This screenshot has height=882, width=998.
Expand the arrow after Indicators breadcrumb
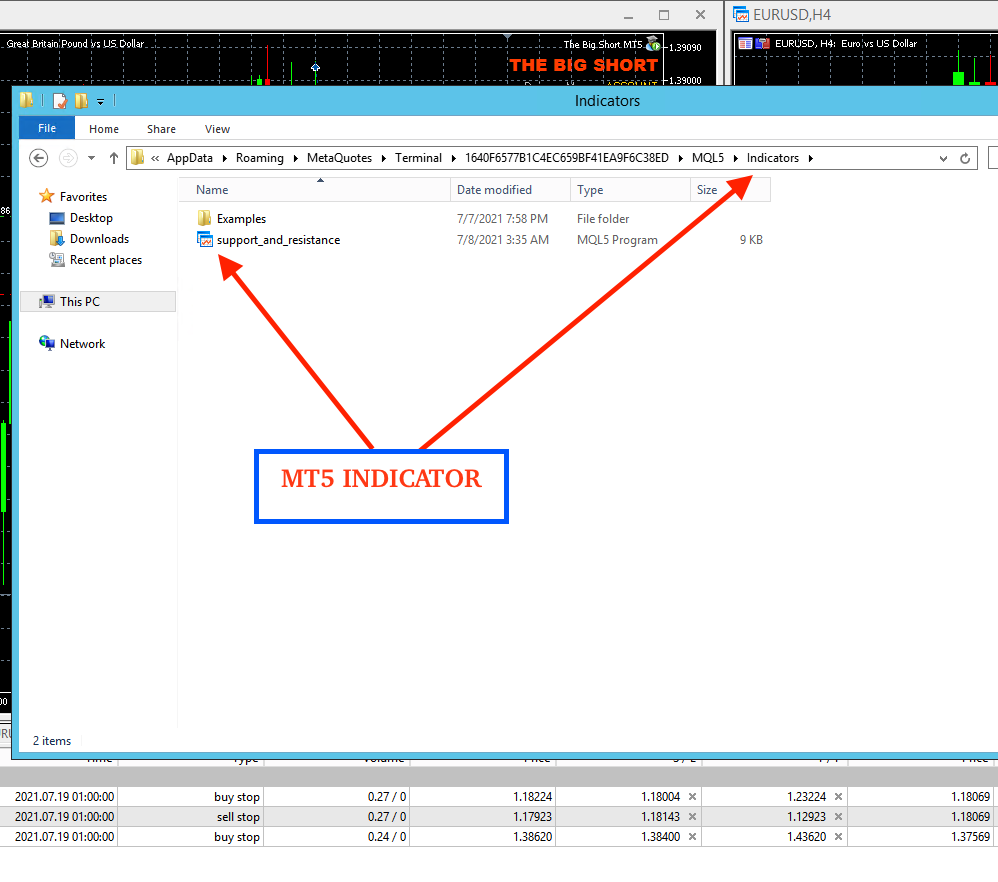810,158
